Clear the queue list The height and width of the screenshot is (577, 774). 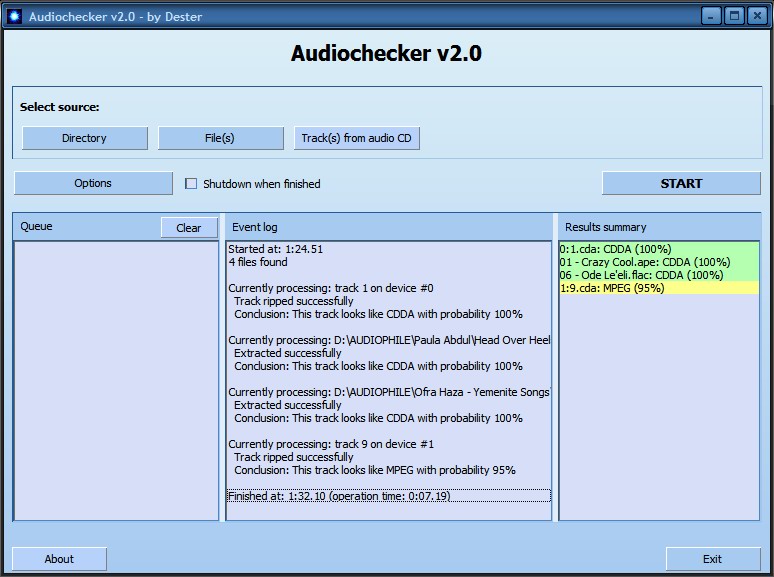coord(189,228)
